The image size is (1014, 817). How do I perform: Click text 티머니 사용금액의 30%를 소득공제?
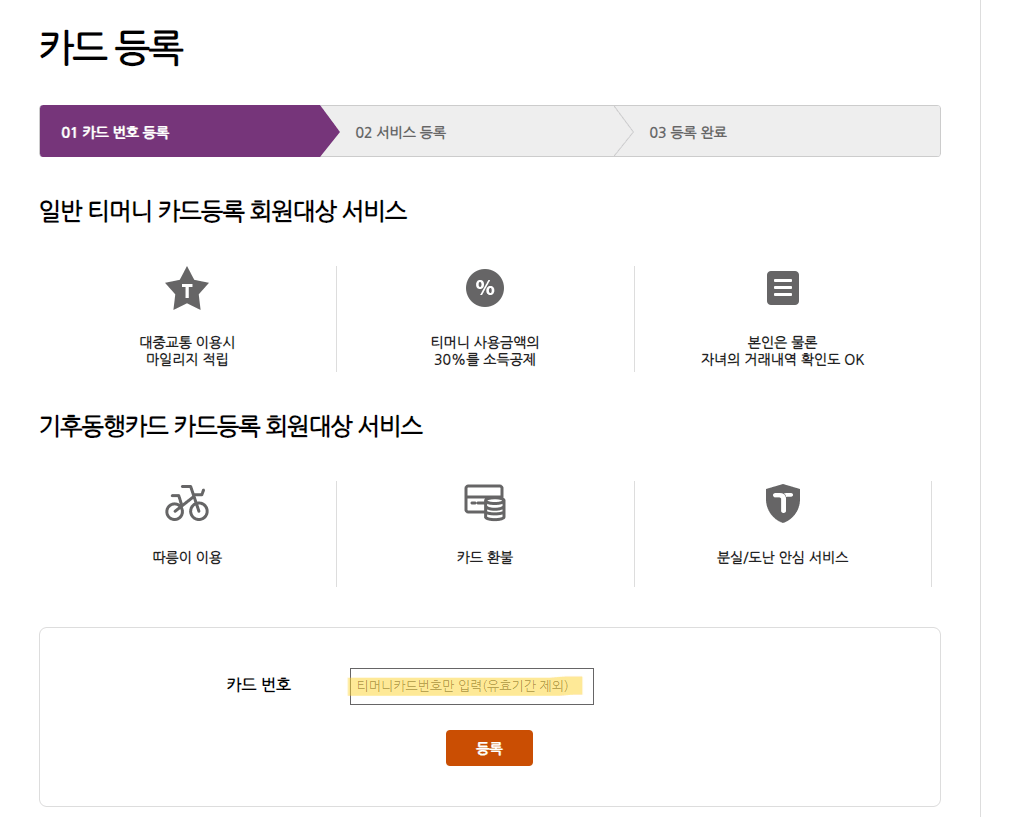[485, 351]
